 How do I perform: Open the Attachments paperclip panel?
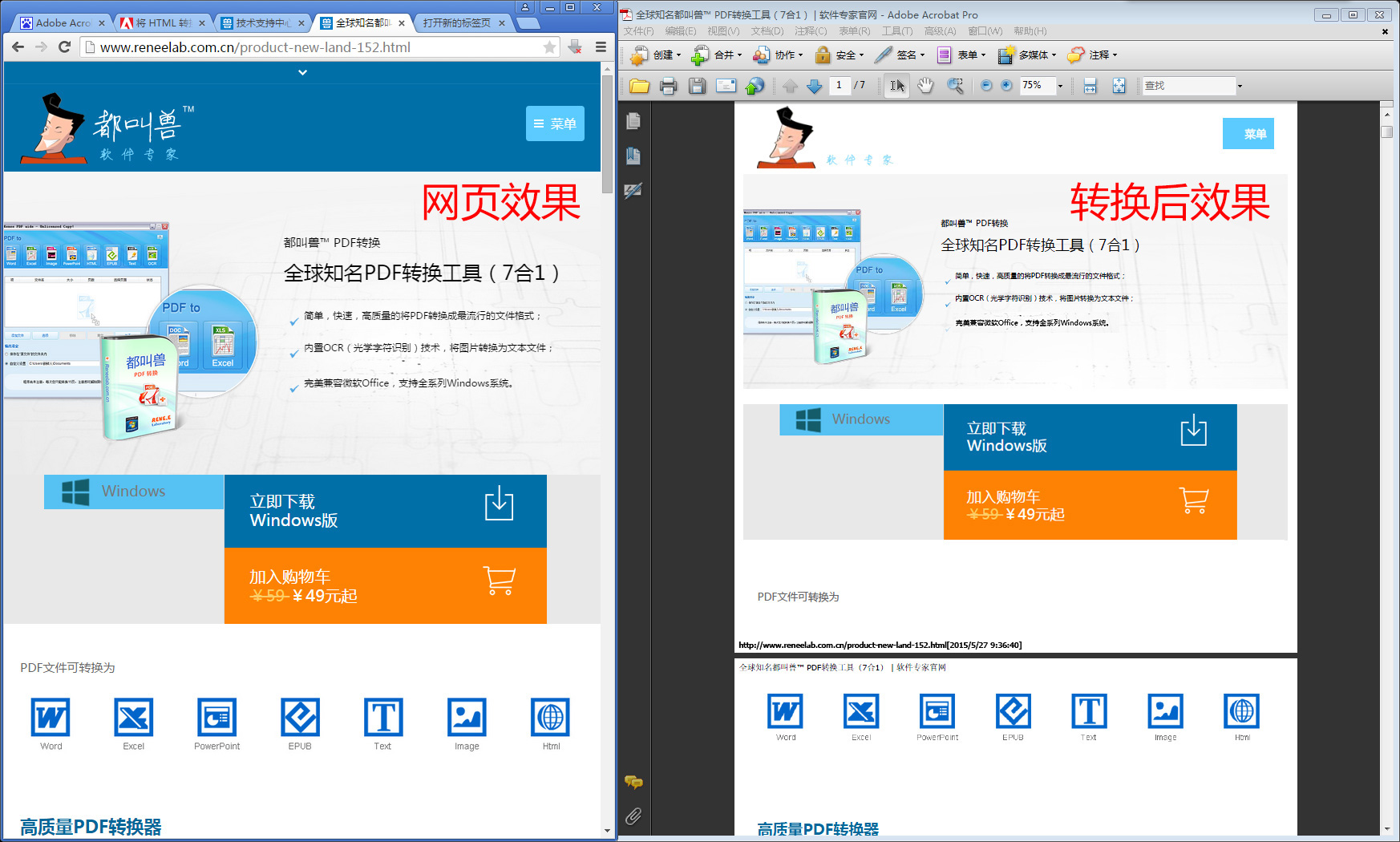coord(633,816)
